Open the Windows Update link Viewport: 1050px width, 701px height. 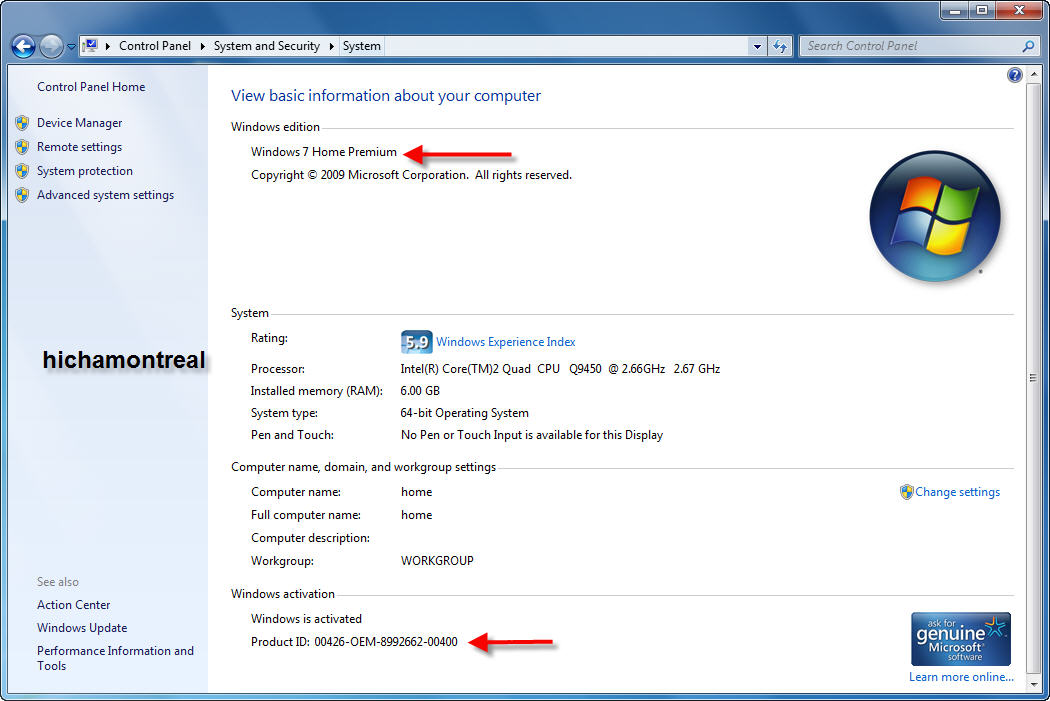pyautogui.click(x=82, y=628)
